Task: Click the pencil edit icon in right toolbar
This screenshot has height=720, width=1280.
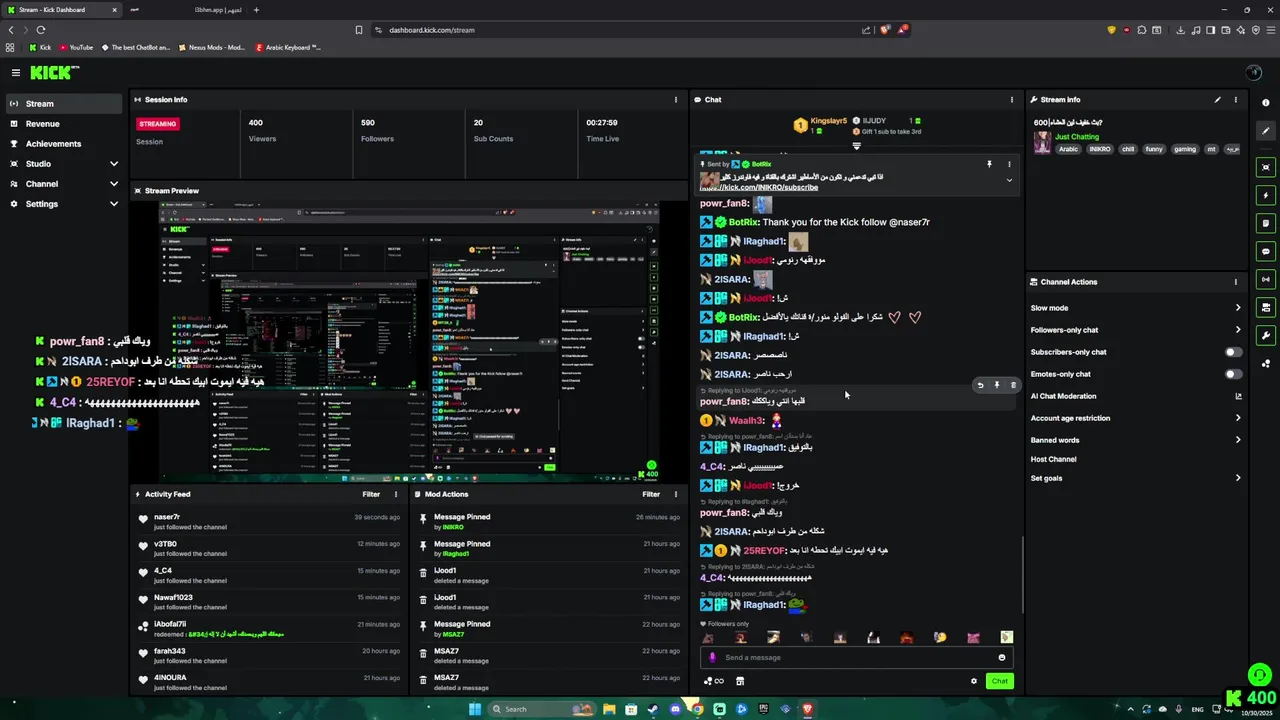Action: [x=1266, y=131]
